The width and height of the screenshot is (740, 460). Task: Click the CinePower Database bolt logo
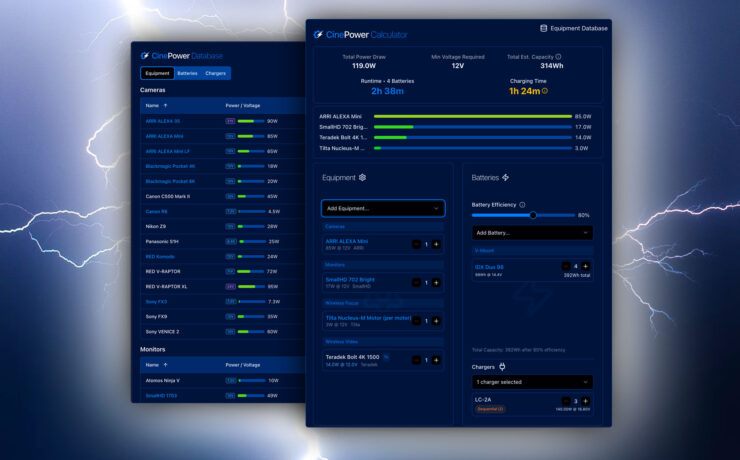[145, 56]
